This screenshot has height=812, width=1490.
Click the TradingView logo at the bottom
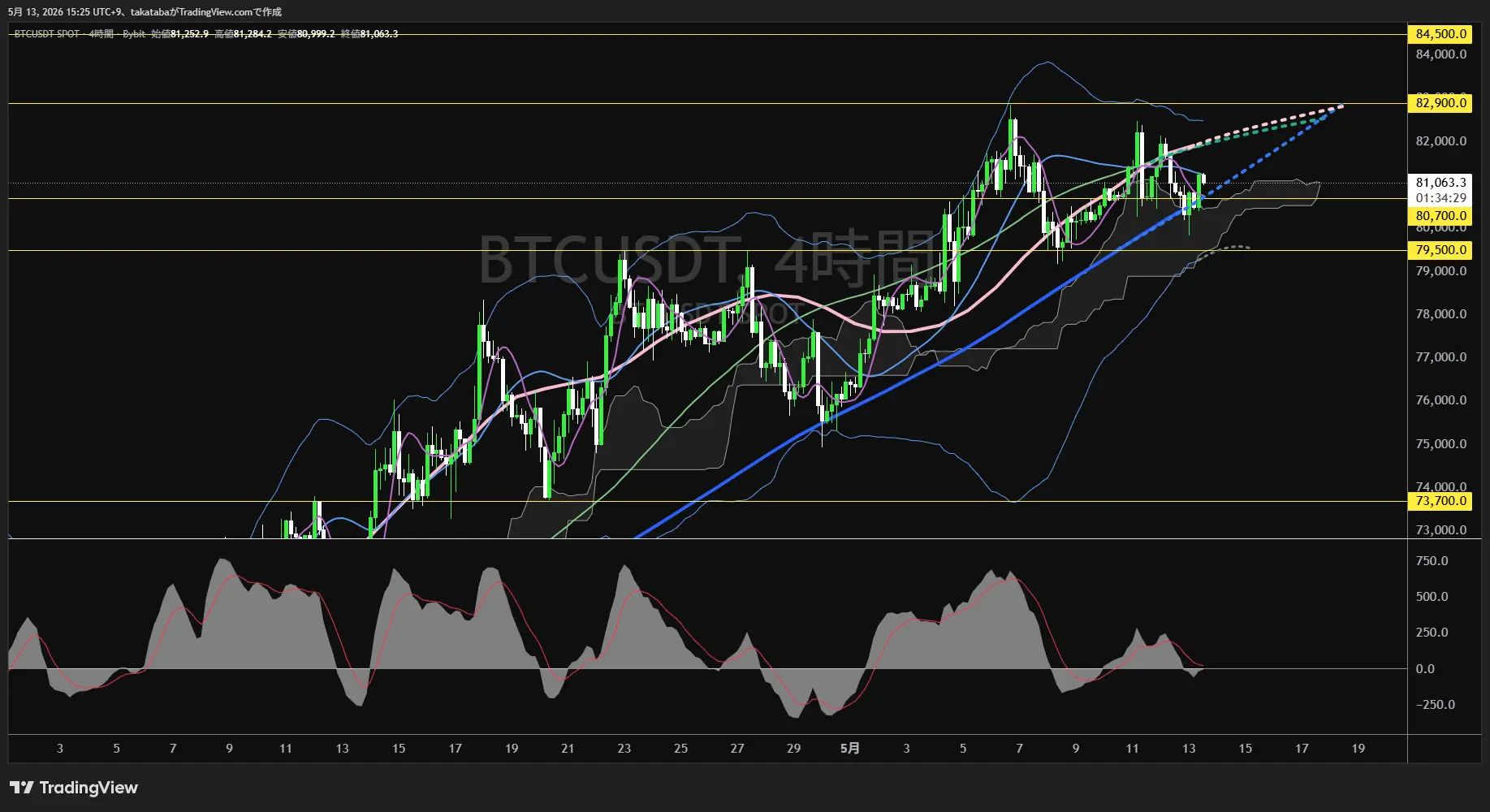click(x=74, y=788)
